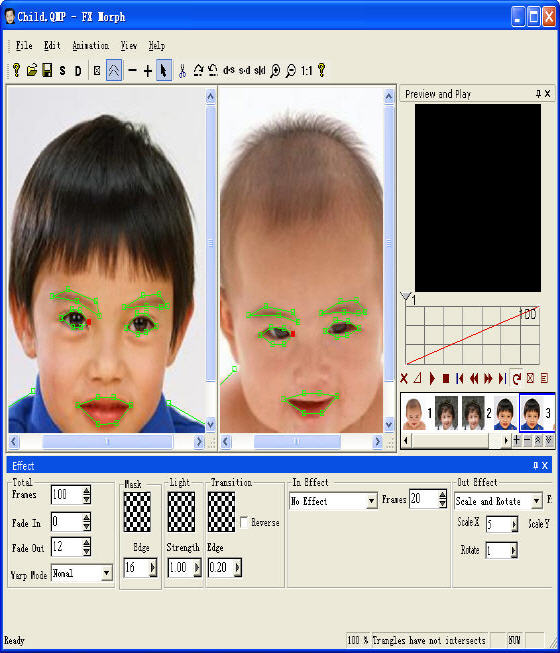Click the zoom in magnifier icon
The width and height of the screenshot is (560, 653).
tap(275, 70)
